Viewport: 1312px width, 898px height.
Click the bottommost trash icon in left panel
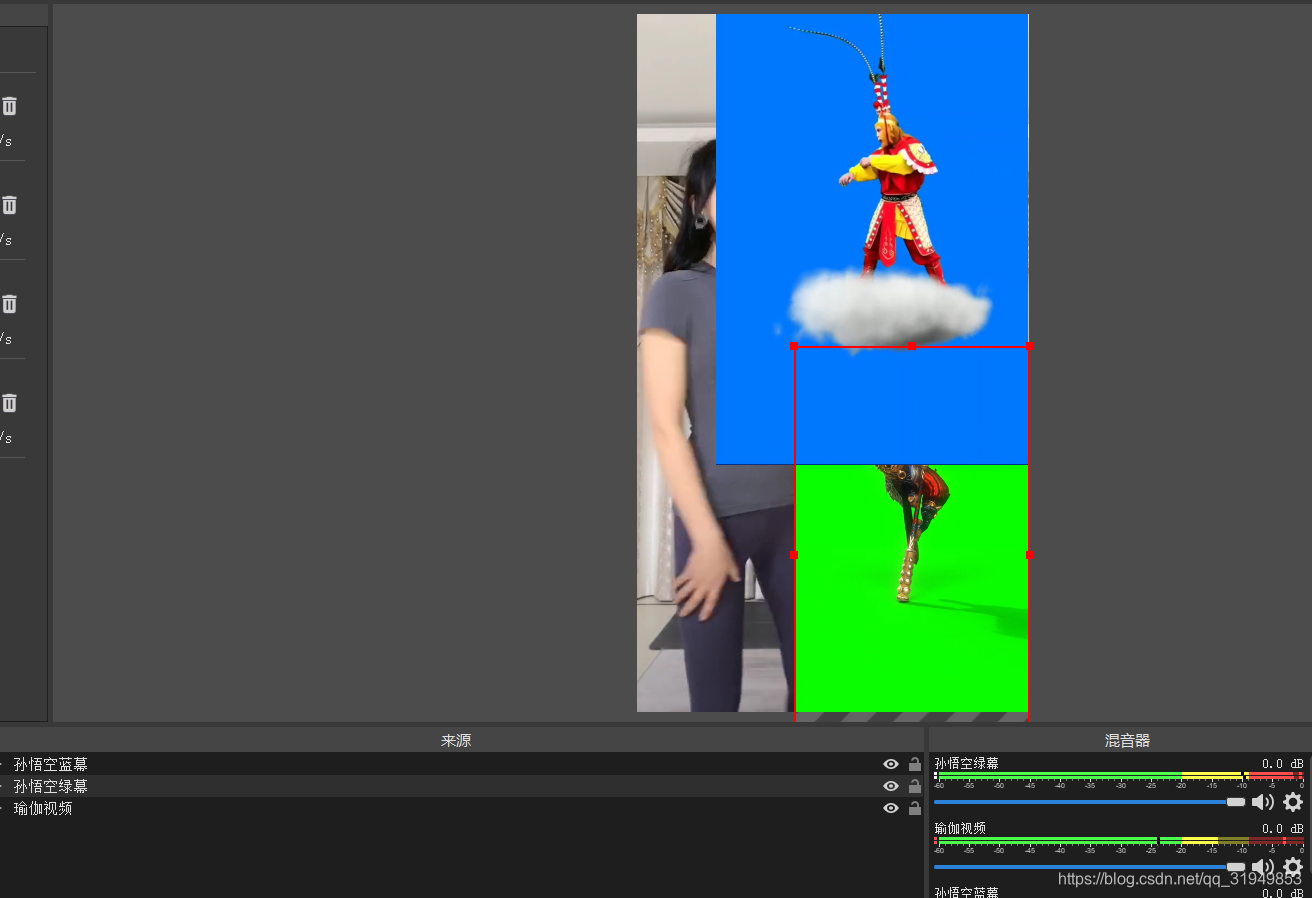(9, 403)
